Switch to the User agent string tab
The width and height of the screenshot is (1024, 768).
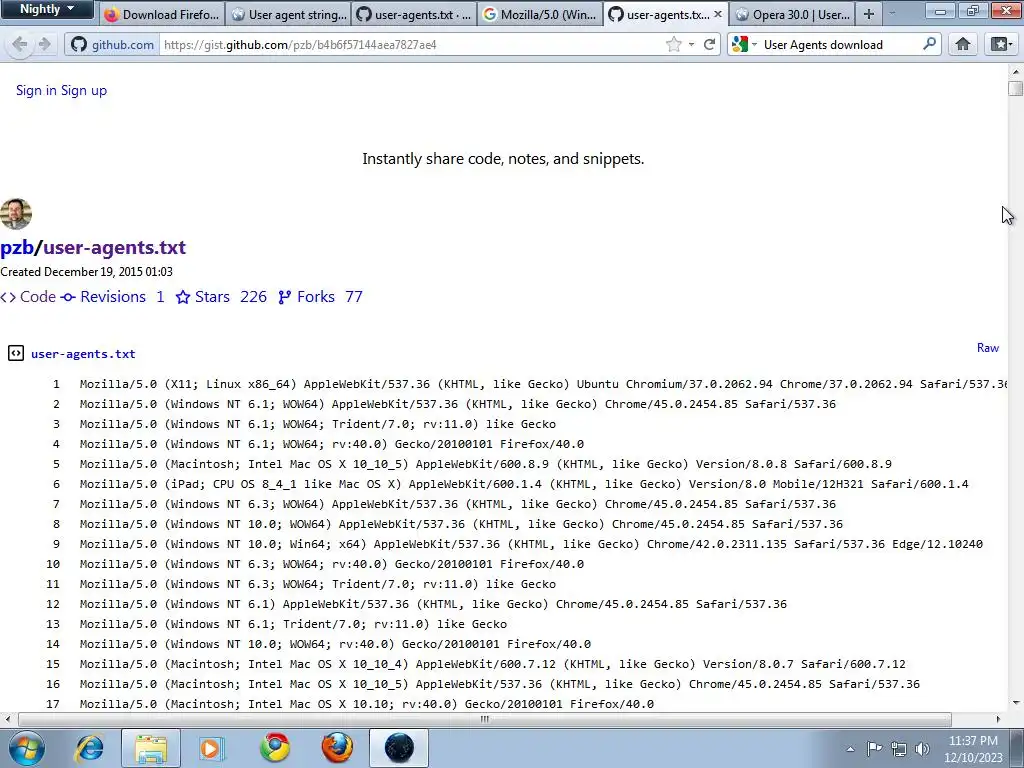point(289,14)
